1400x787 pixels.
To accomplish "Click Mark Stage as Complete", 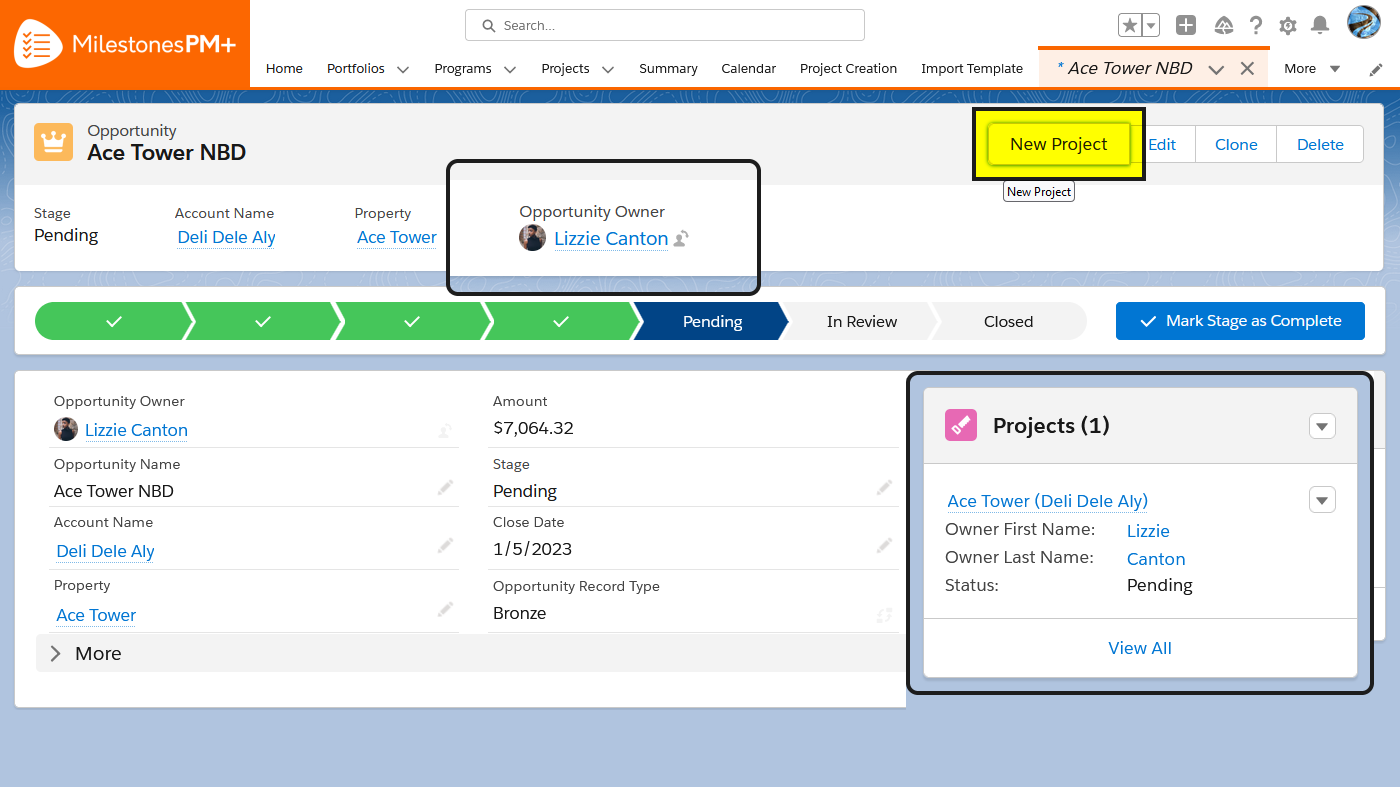I will pos(1240,321).
